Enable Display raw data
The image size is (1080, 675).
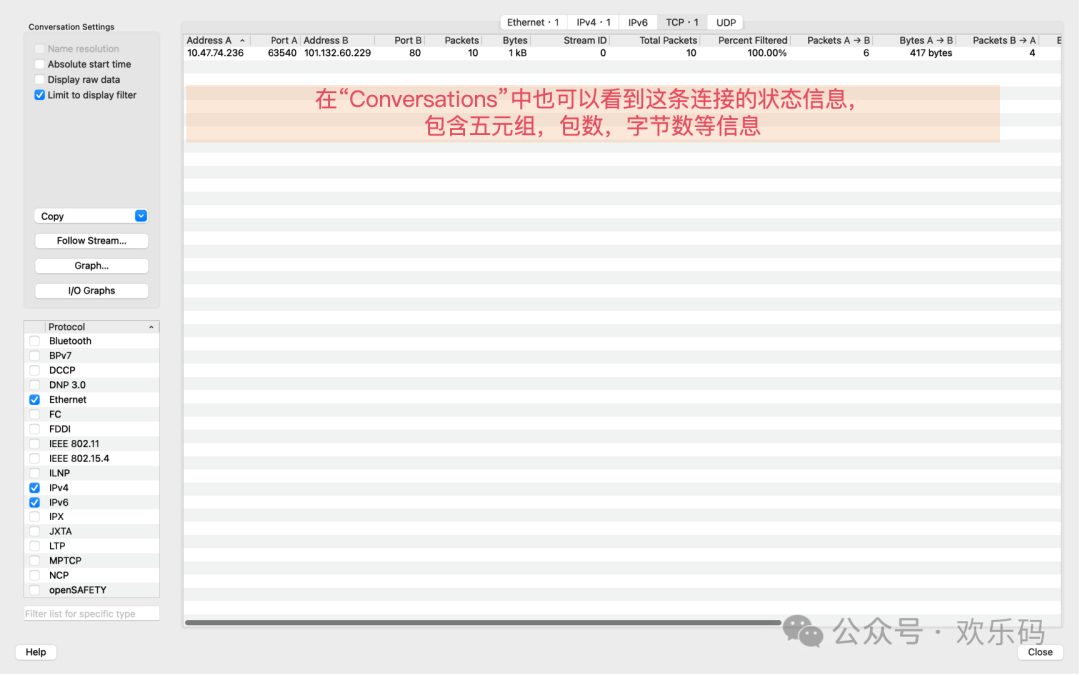39,79
